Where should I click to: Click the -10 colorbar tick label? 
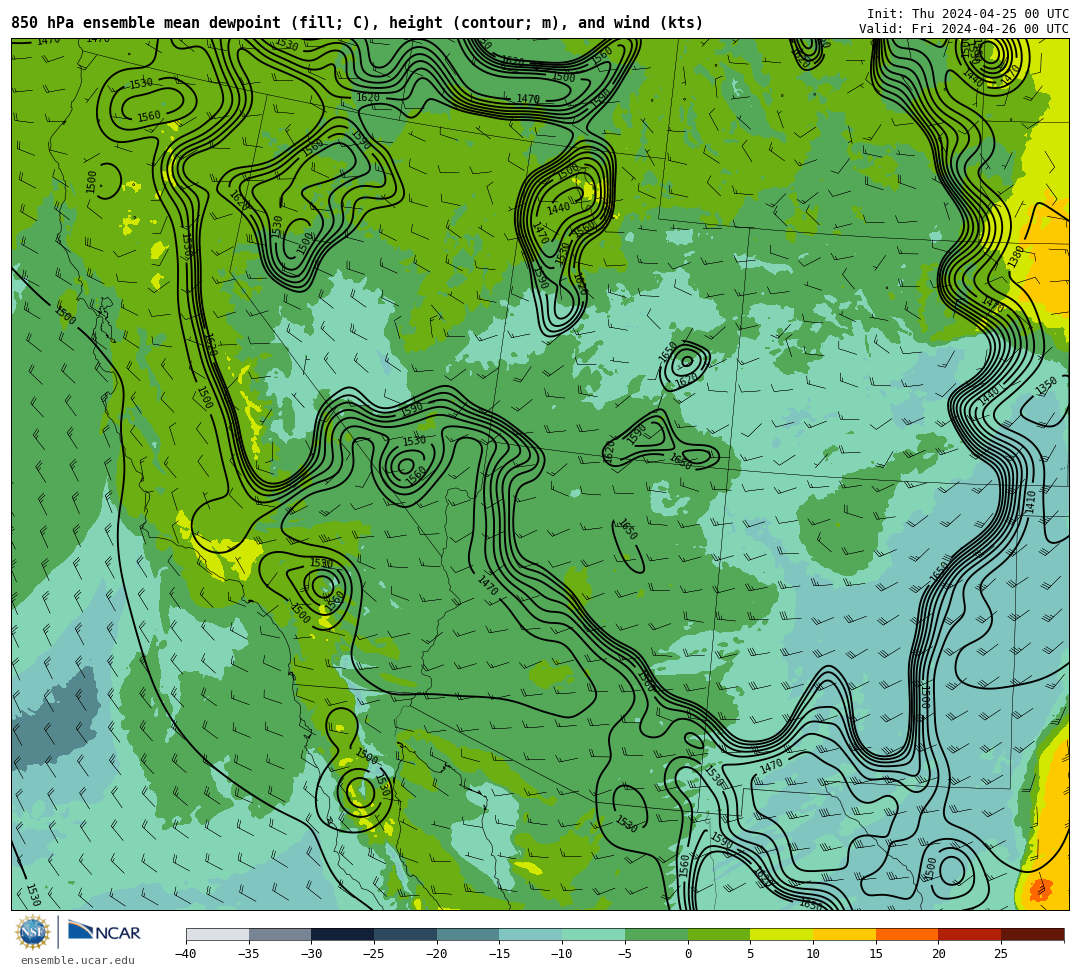pos(561,954)
